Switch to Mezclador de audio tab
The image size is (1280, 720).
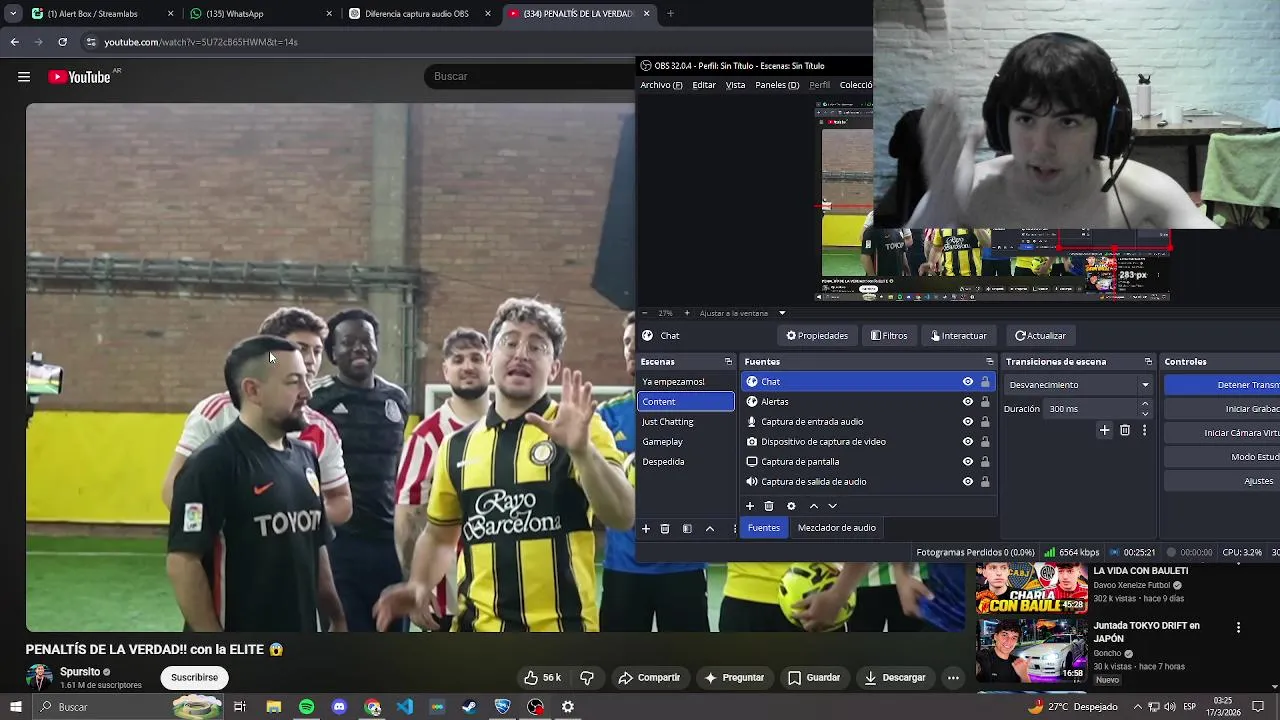point(837,528)
